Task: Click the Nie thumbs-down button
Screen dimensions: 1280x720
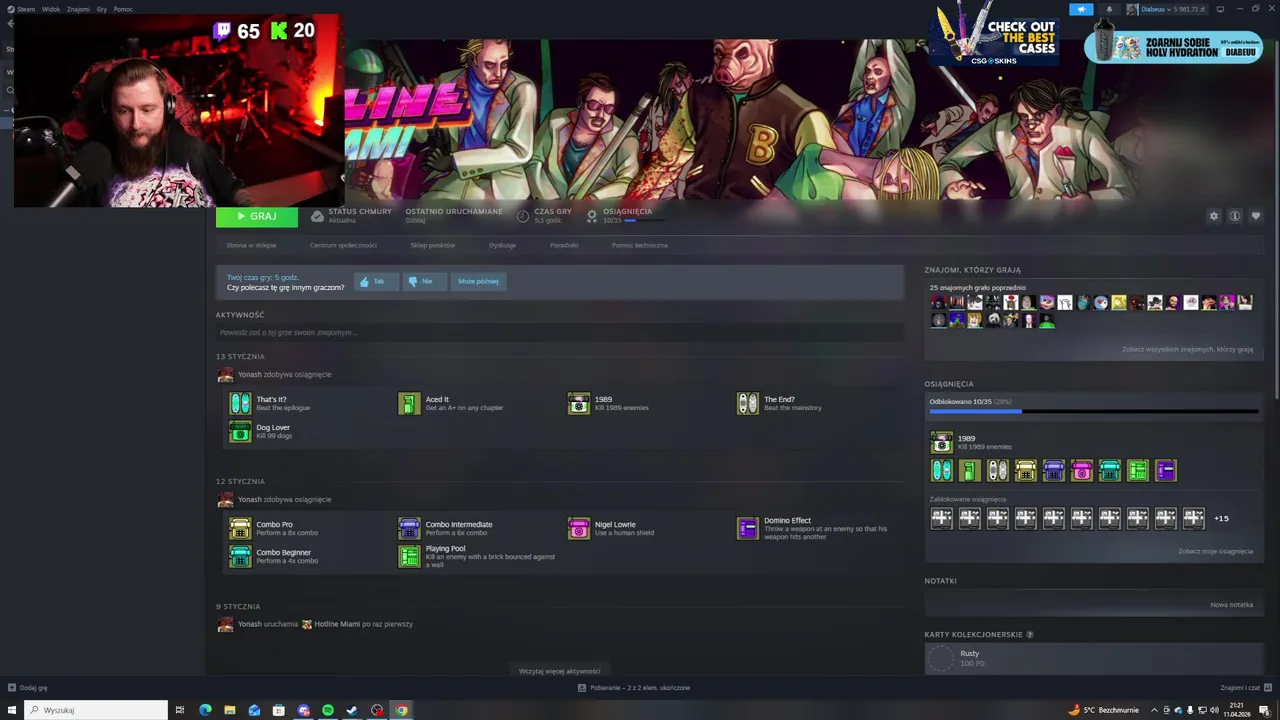Action: coord(423,282)
